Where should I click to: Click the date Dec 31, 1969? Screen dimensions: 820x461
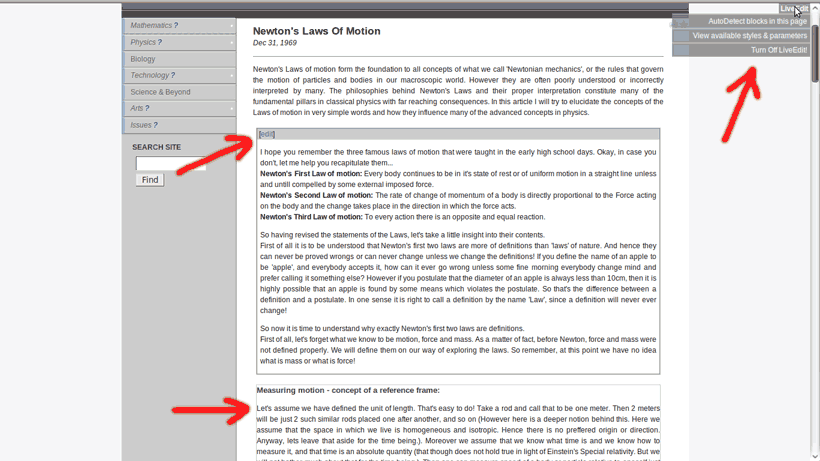point(275,43)
